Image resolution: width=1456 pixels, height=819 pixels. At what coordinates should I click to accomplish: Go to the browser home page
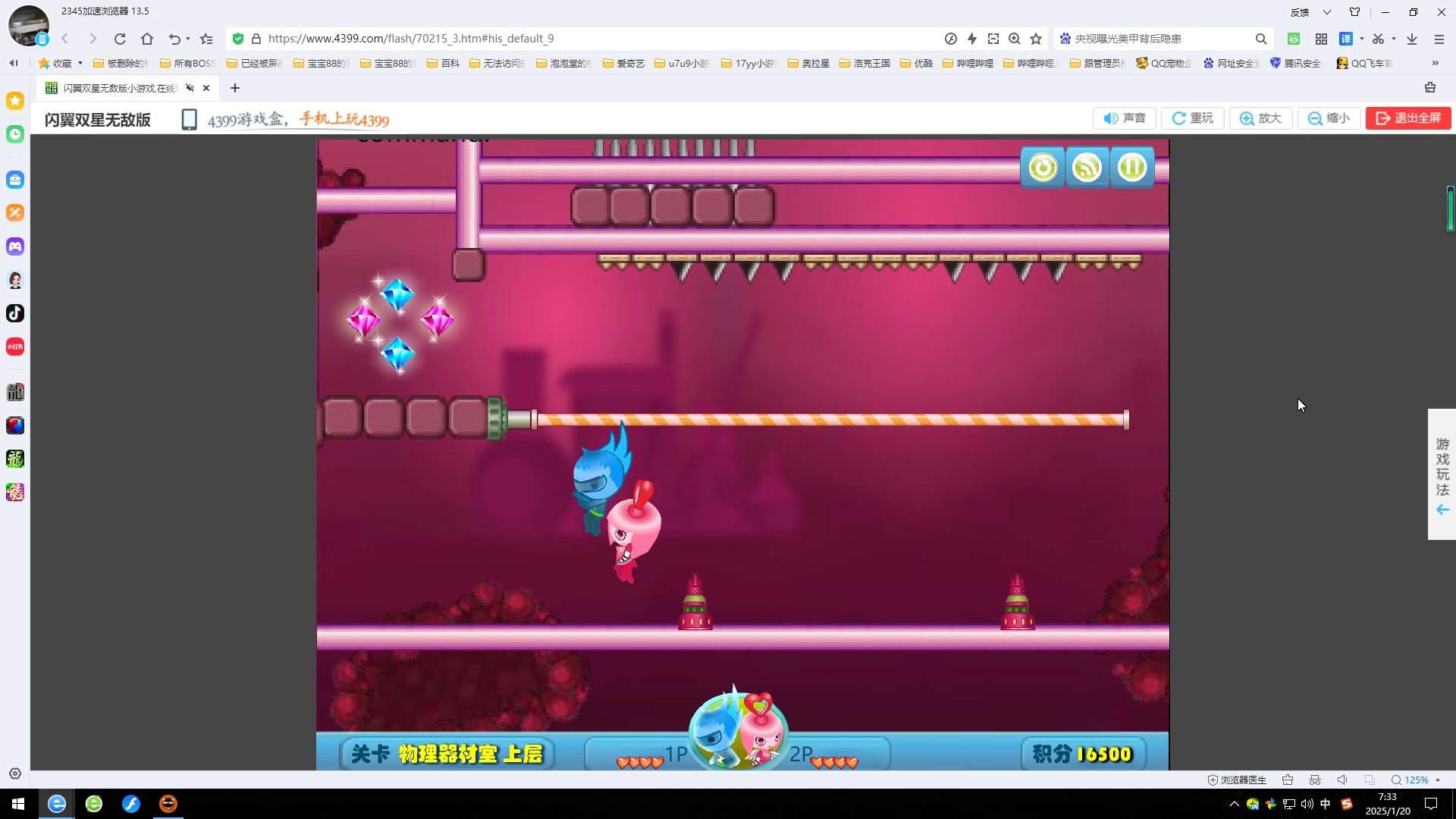(x=147, y=39)
